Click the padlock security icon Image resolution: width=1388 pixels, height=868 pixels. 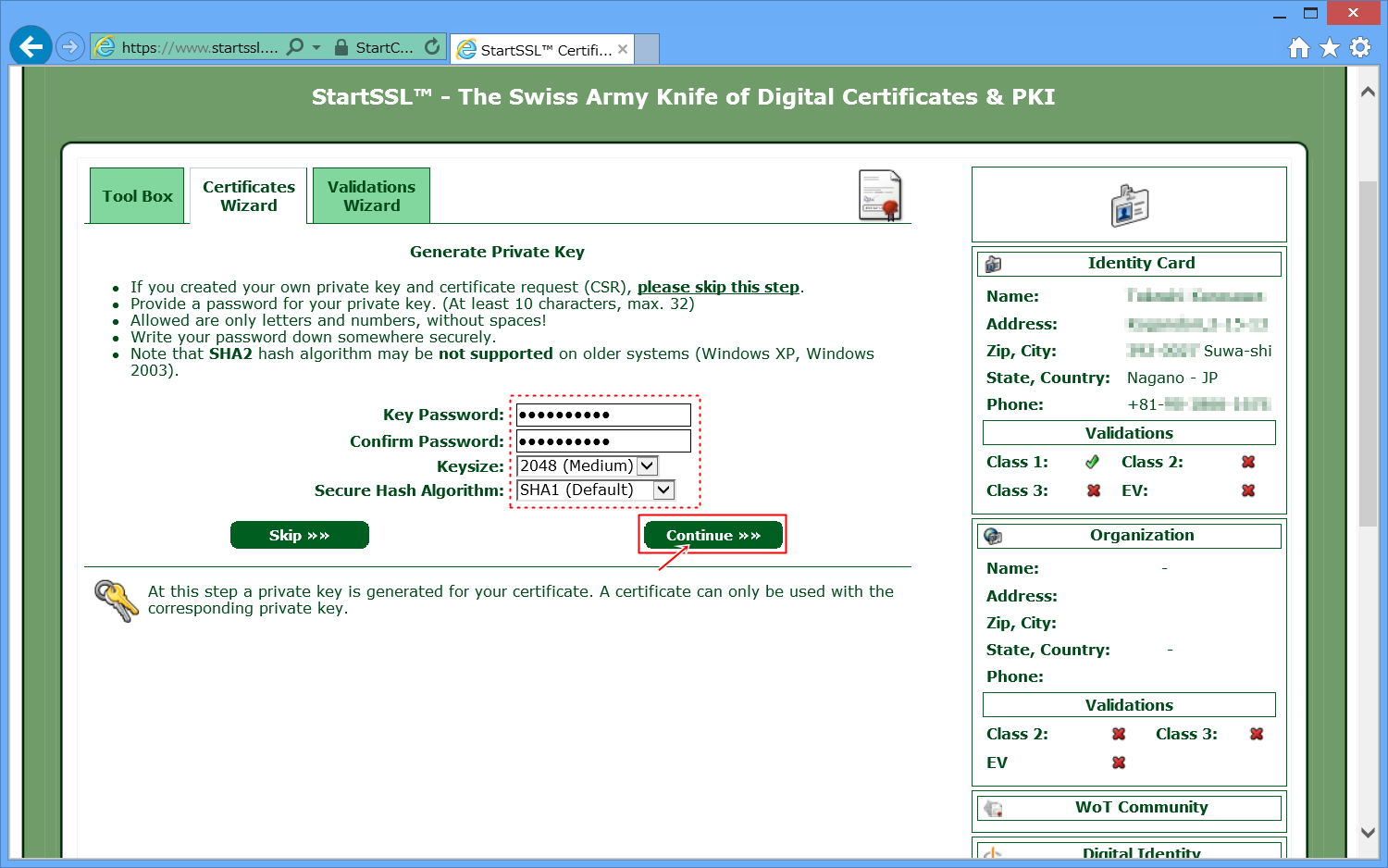(341, 47)
